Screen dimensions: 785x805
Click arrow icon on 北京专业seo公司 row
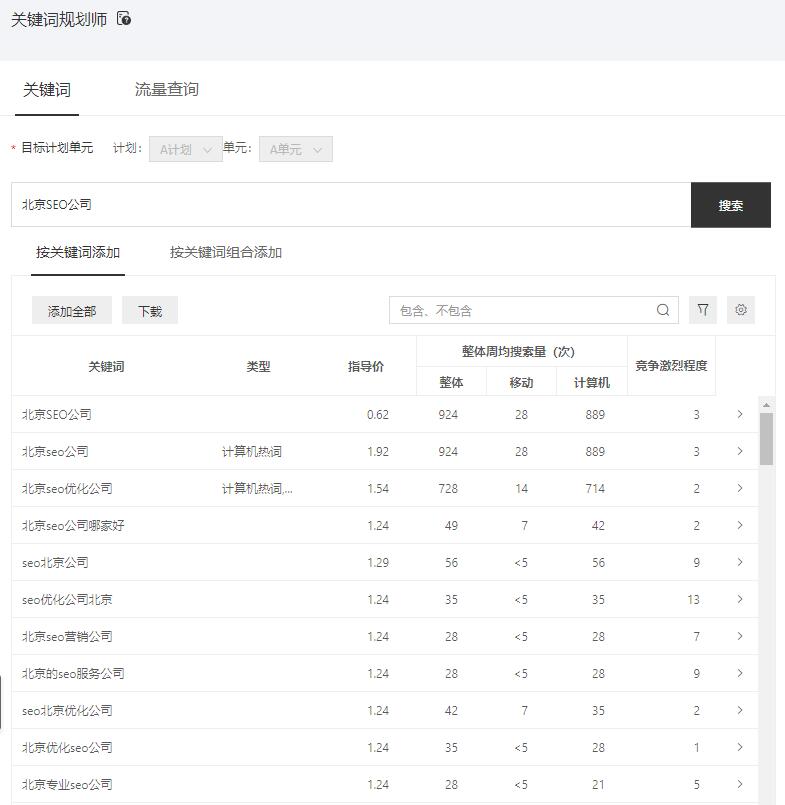point(740,784)
